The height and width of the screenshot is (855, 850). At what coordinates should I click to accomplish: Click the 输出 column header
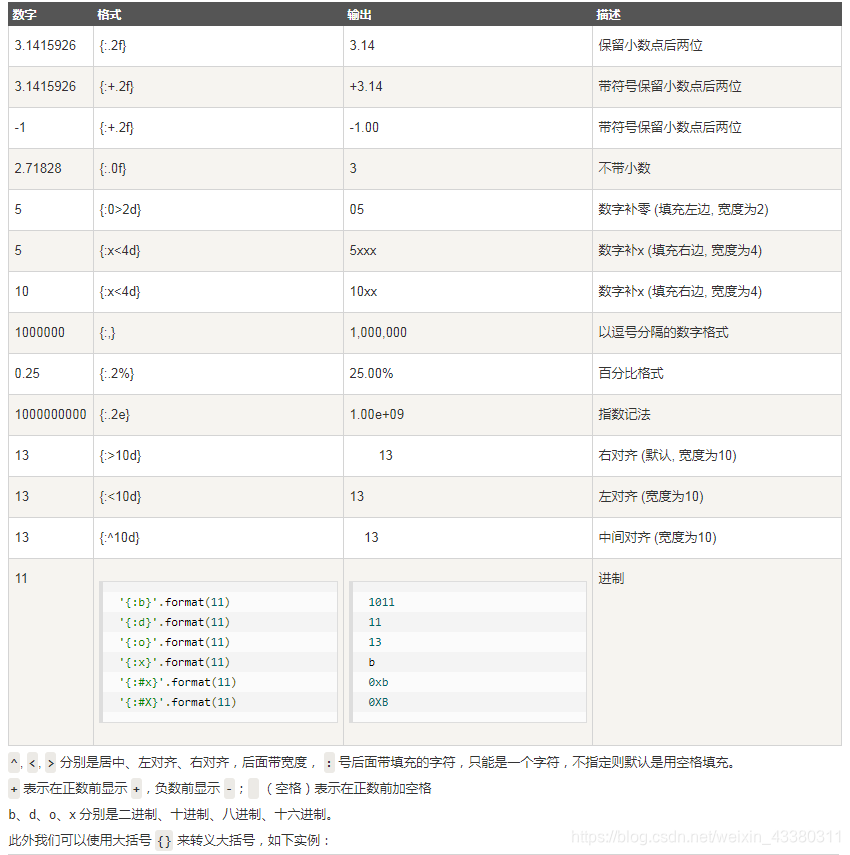coord(359,15)
